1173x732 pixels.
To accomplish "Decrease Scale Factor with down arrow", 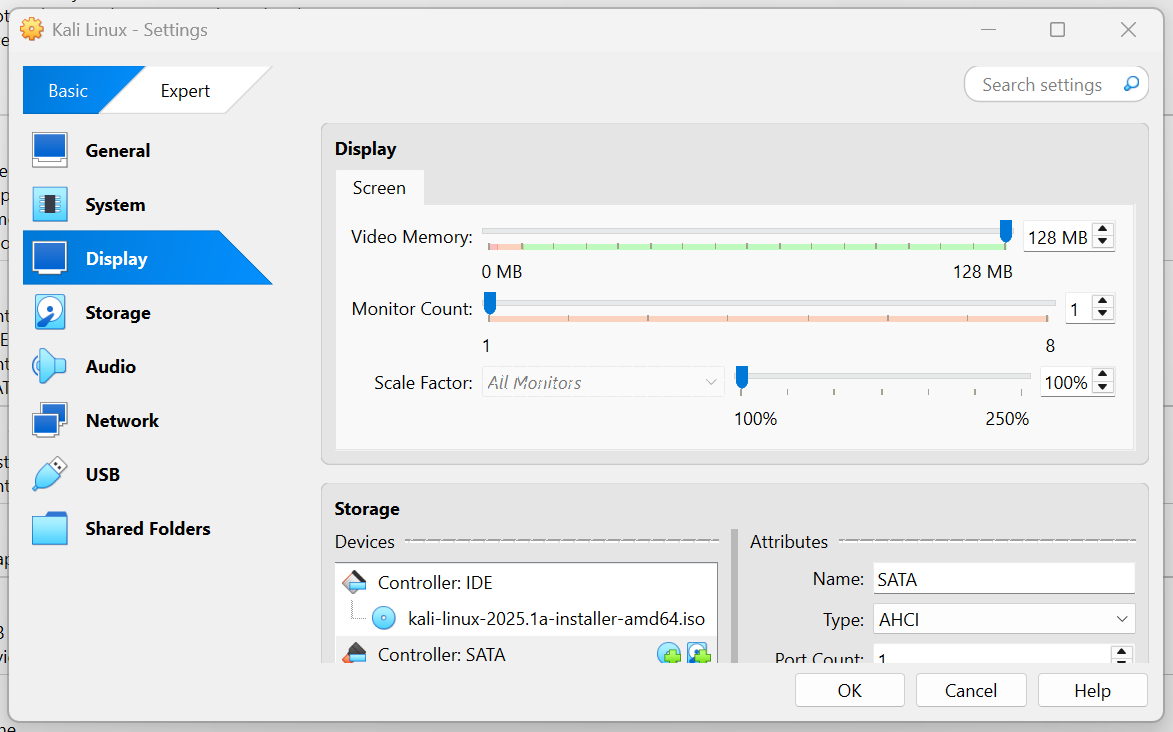I will (x=1103, y=388).
